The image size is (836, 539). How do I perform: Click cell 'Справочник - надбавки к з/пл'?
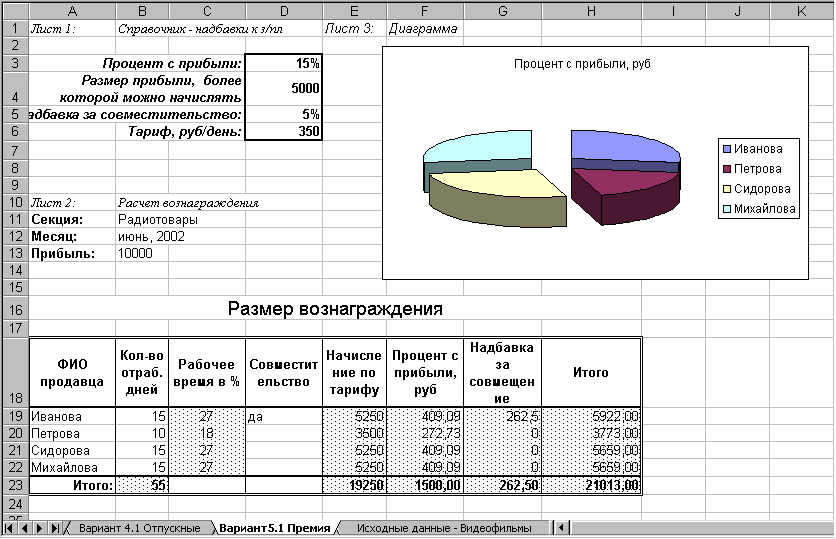pos(200,29)
